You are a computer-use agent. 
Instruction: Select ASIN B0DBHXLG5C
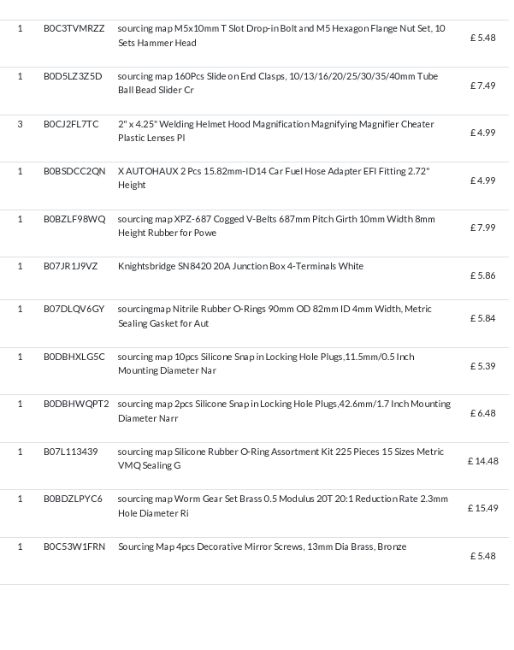point(74,357)
